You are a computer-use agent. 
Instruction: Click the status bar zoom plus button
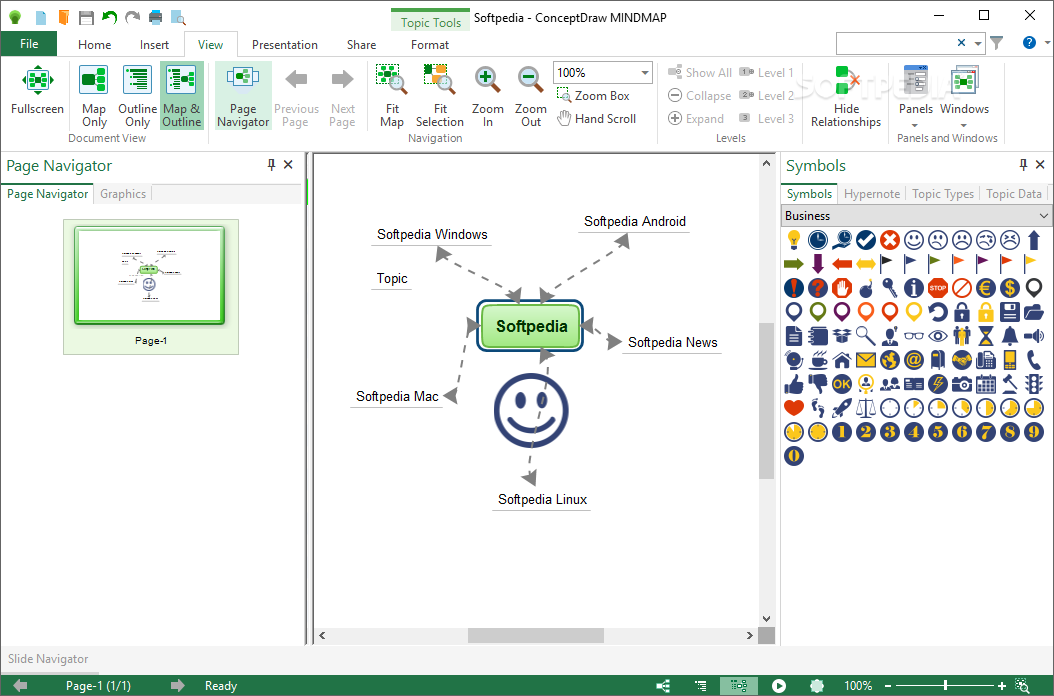(x=1002, y=685)
